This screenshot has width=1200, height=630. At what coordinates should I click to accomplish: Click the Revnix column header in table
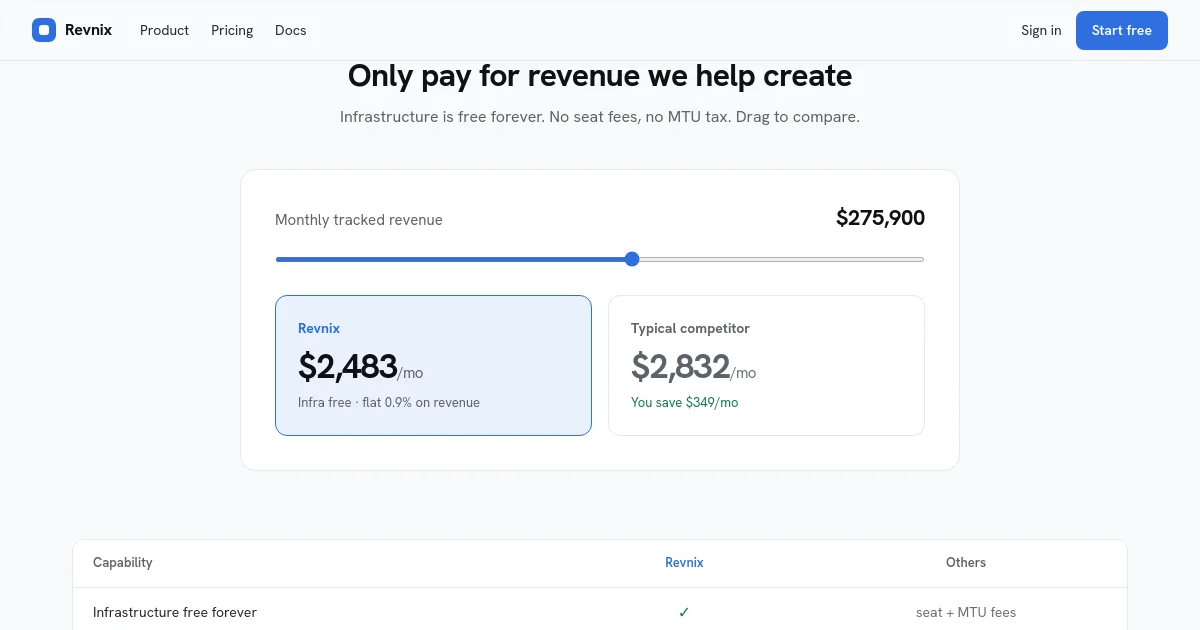click(x=684, y=562)
